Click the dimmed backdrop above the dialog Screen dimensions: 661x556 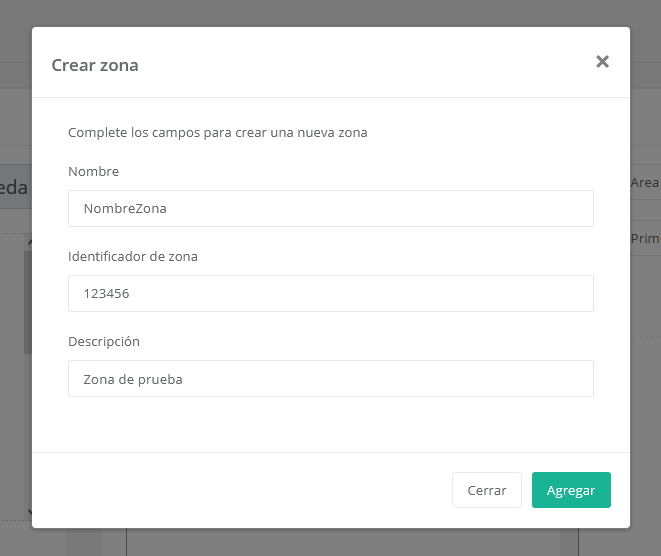[x=330, y=12]
